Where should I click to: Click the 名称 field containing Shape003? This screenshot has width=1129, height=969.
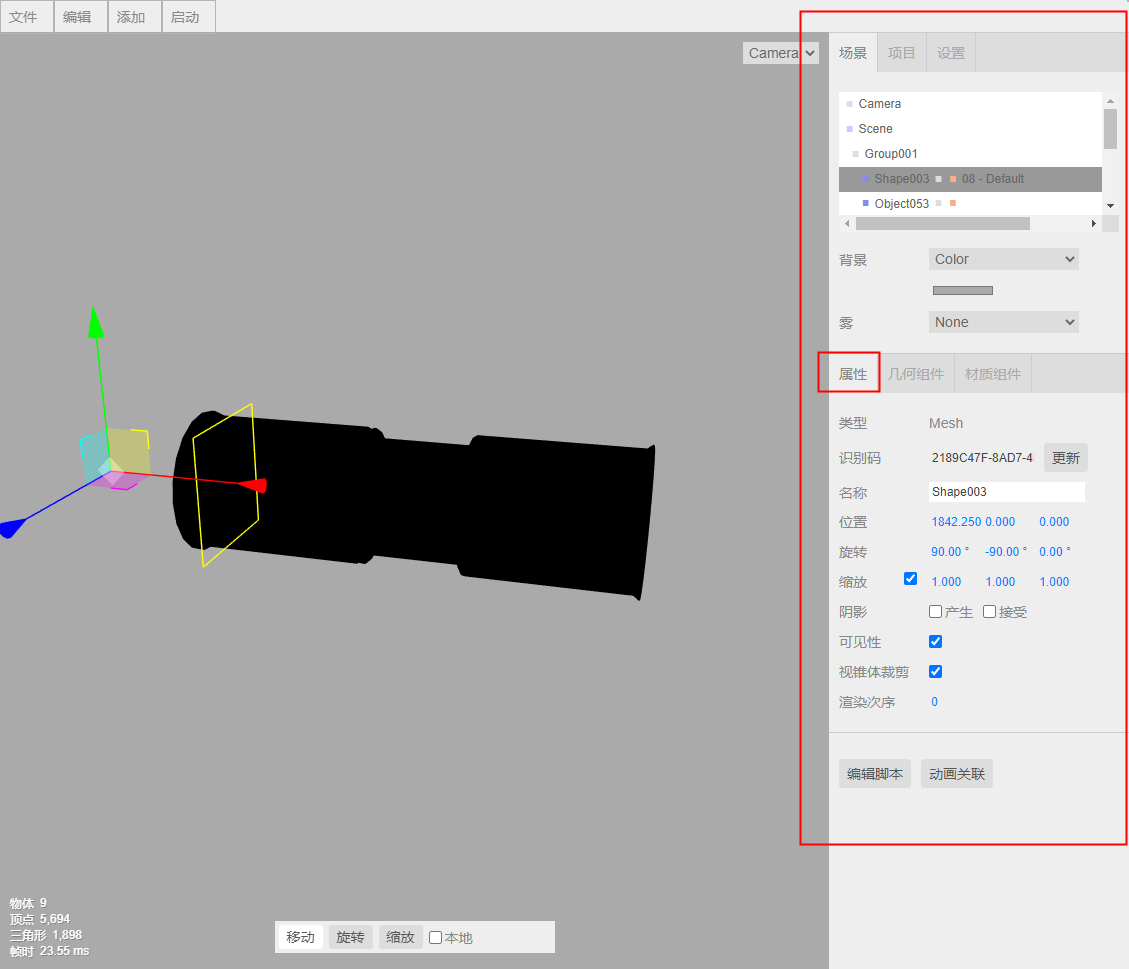(x=1007, y=492)
